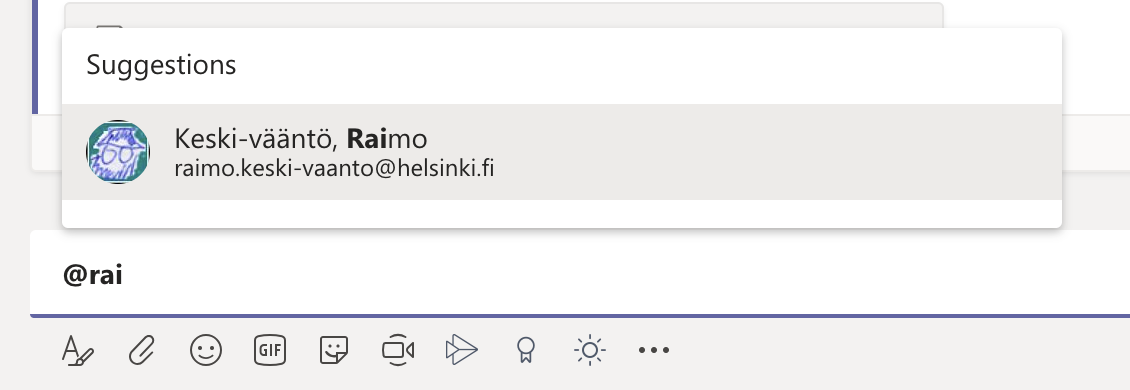Click the Suggestions header label
The image size is (1130, 390).
click(161, 65)
